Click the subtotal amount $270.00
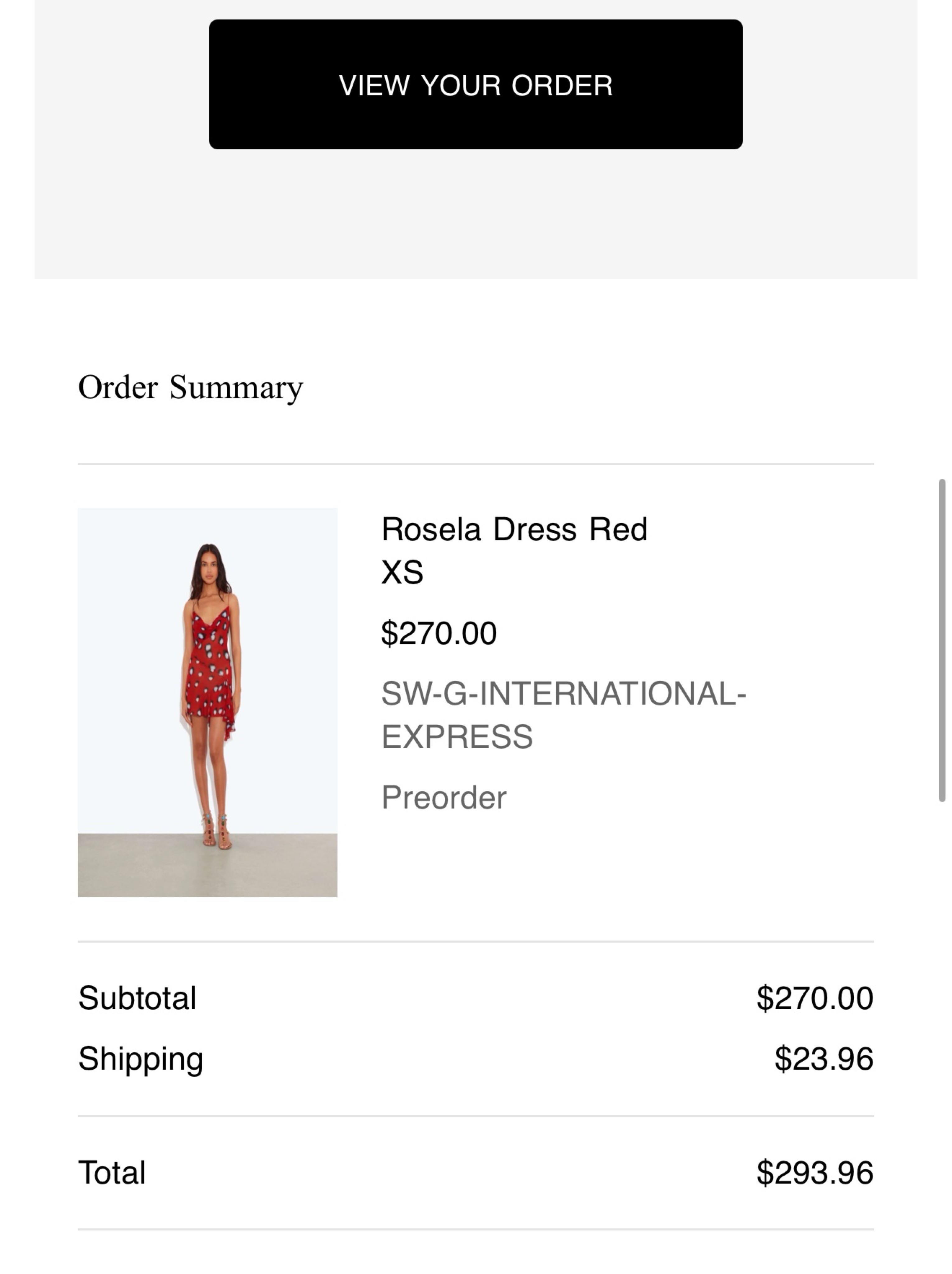952x1274 pixels. coord(814,998)
